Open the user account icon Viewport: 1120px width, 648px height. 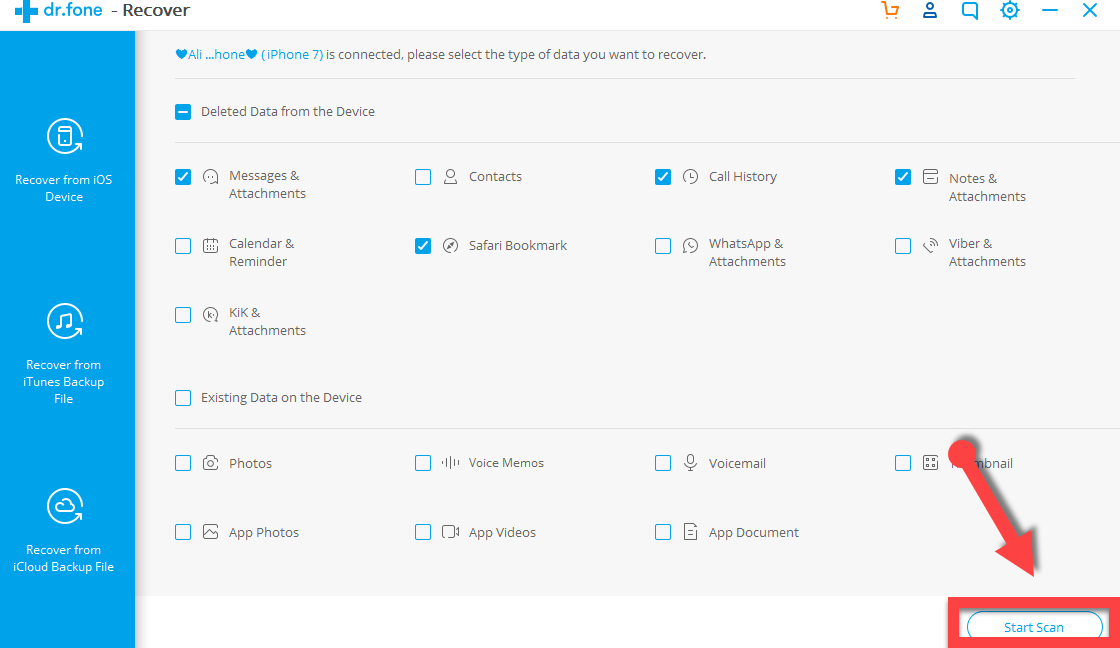pyautogui.click(x=930, y=11)
